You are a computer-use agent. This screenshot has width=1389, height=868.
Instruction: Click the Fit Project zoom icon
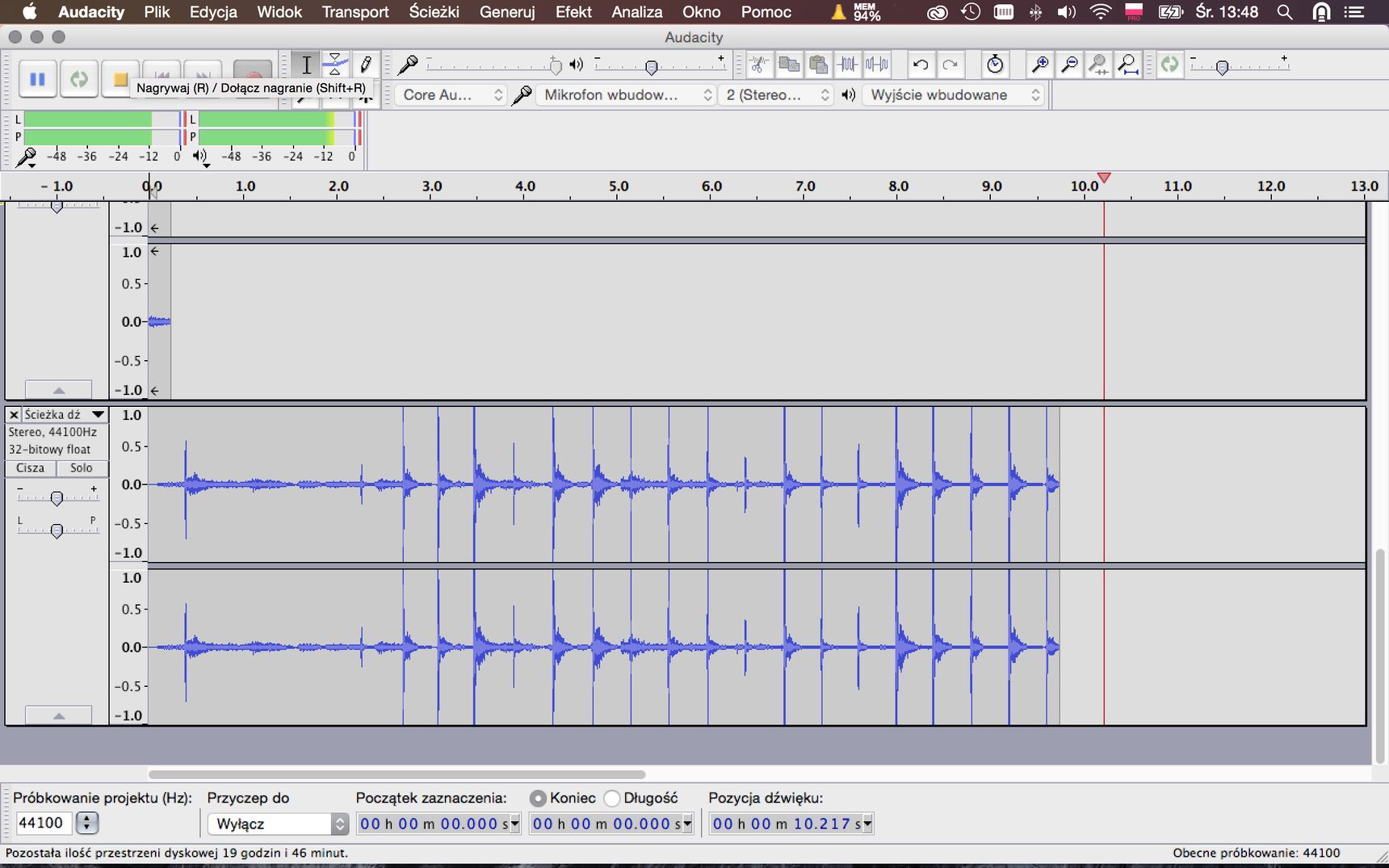[1128, 65]
